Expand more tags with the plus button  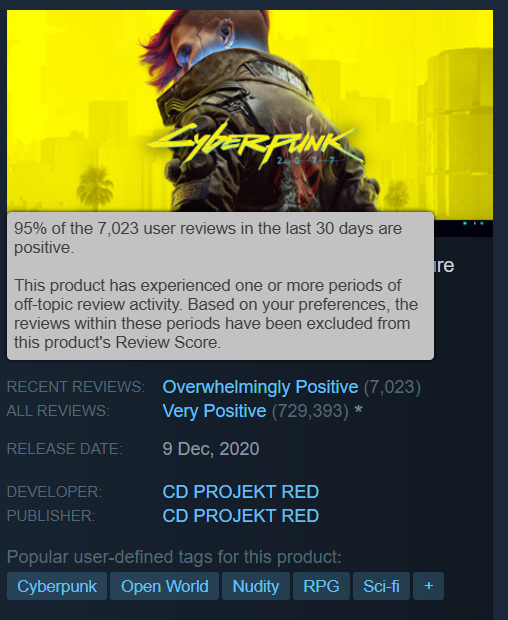coord(428,586)
